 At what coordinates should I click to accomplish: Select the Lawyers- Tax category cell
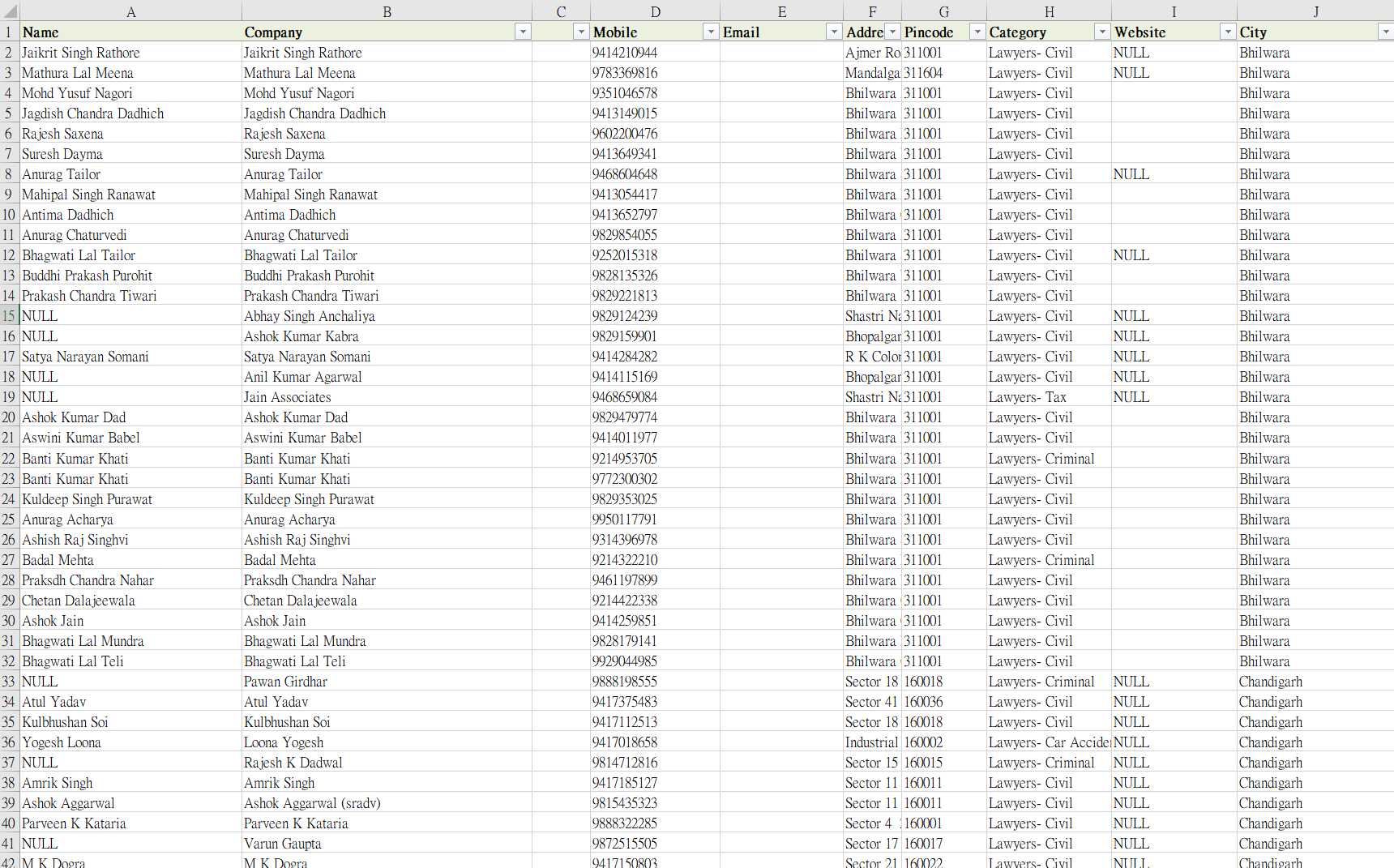click(1049, 397)
